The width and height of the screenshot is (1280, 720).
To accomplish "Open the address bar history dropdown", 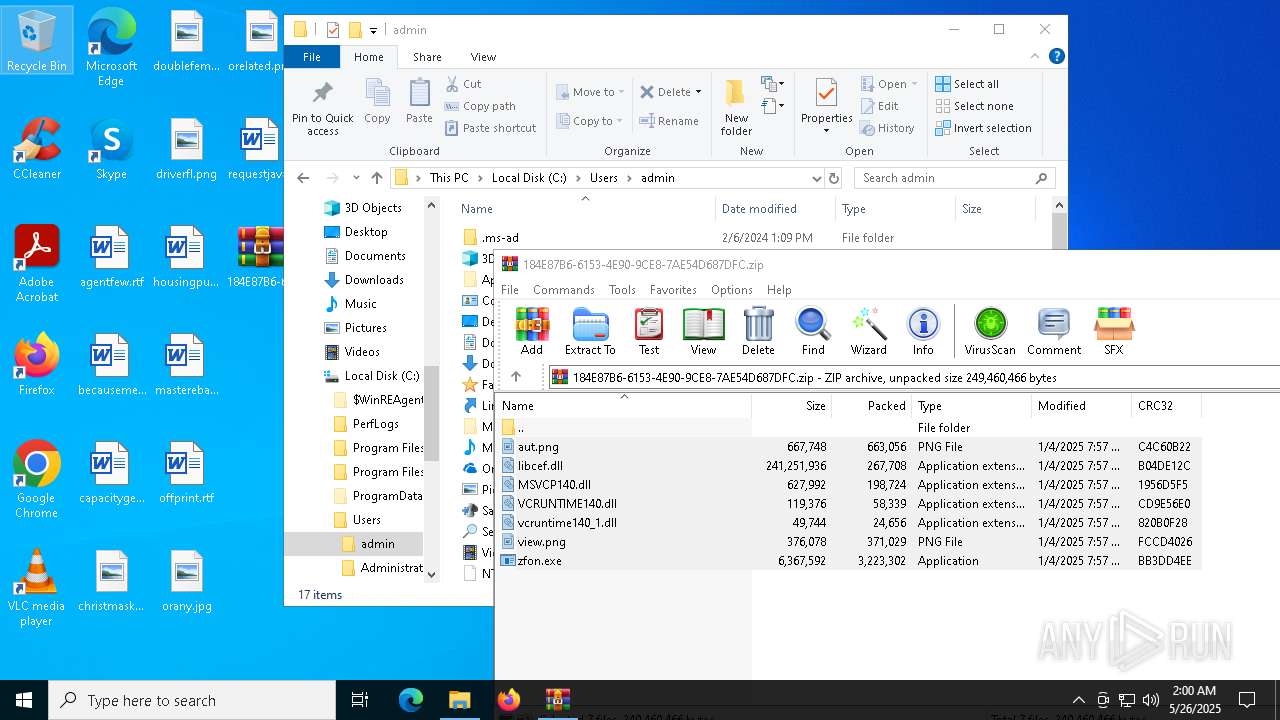I will [x=817, y=178].
